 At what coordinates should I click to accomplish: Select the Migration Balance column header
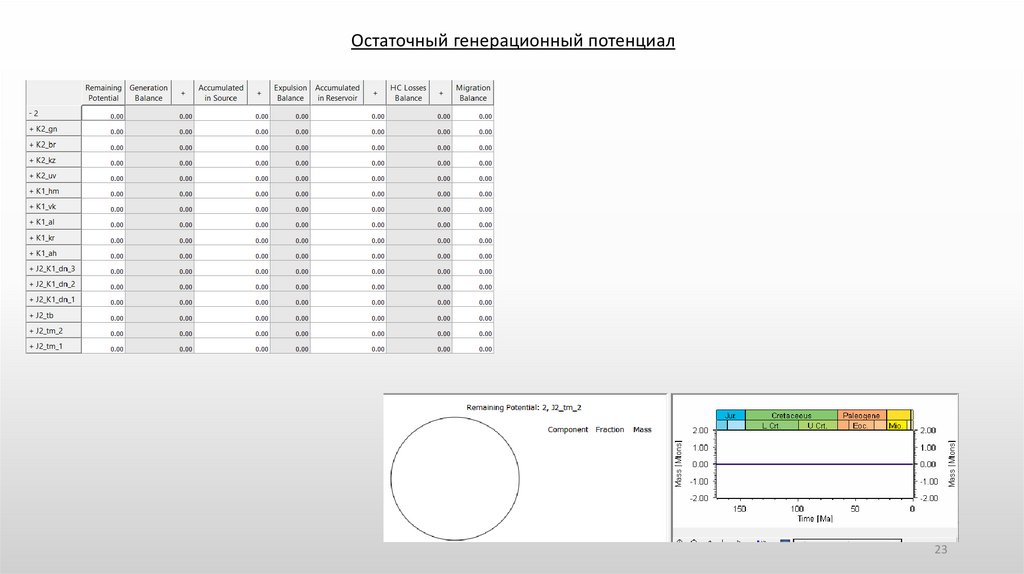tap(473, 93)
